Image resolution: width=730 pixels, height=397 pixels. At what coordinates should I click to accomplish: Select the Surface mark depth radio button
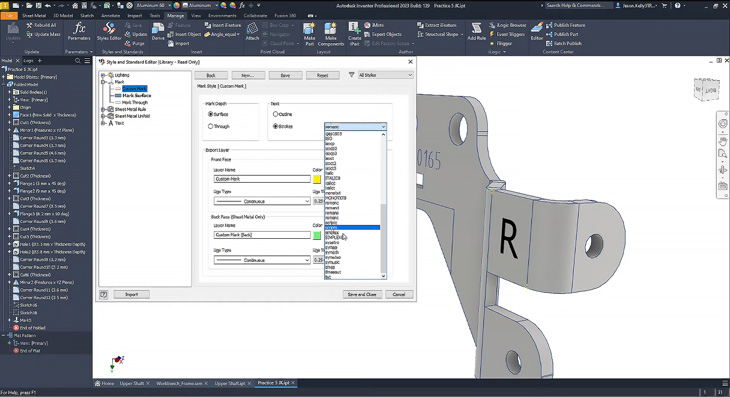click(x=210, y=114)
